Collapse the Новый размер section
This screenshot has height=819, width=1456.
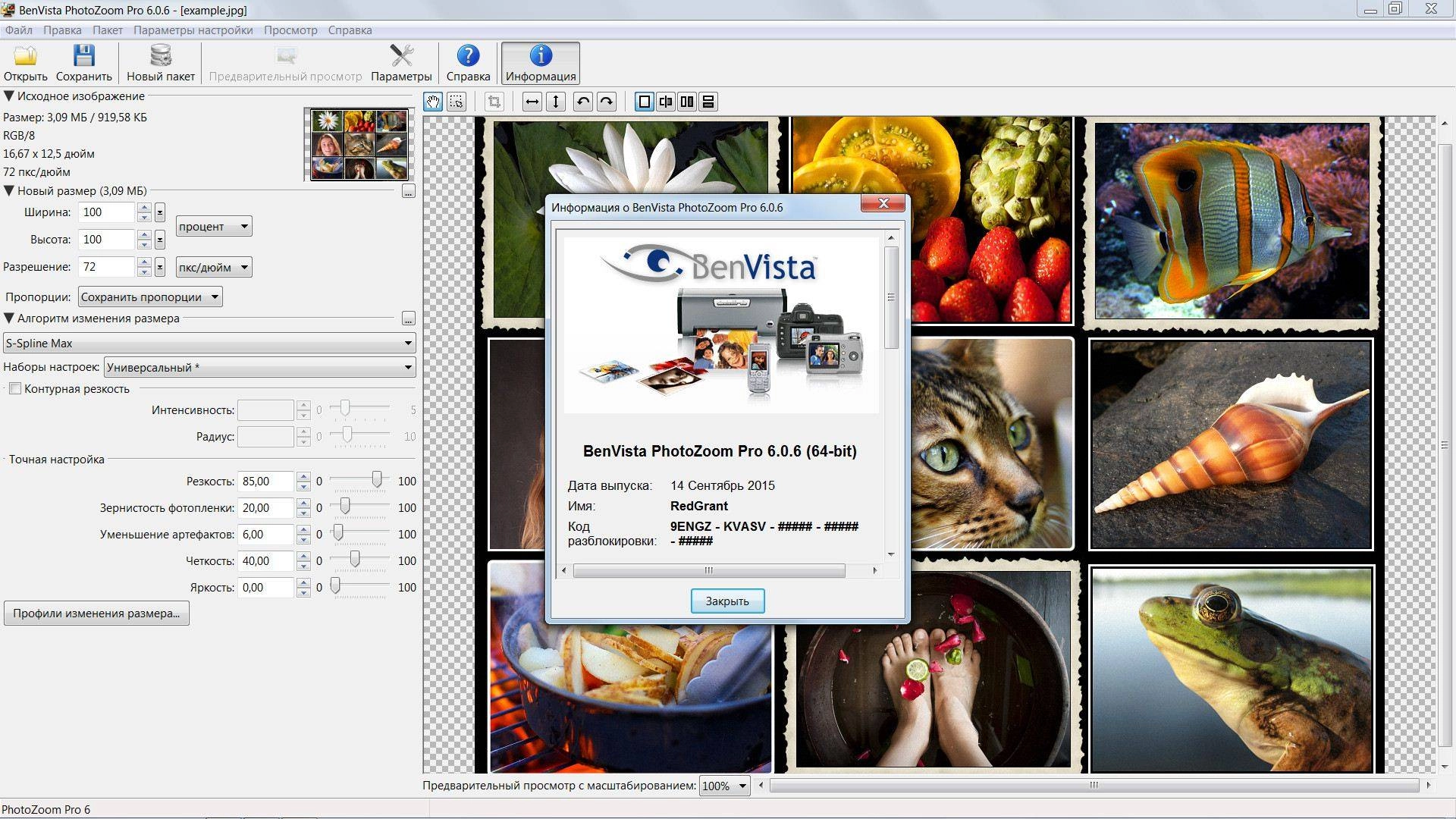pos(8,191)
